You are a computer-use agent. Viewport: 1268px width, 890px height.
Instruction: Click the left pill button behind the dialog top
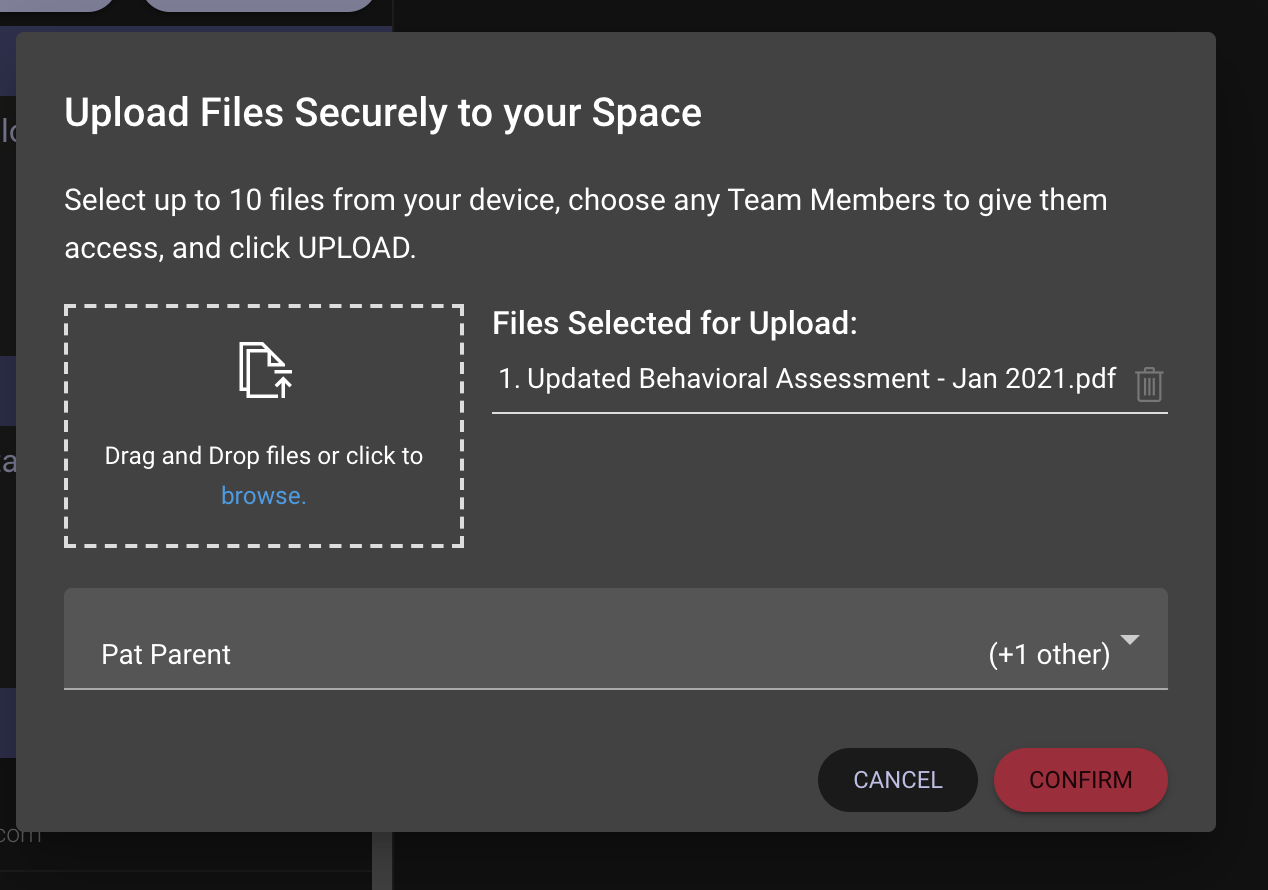point(60,5)
